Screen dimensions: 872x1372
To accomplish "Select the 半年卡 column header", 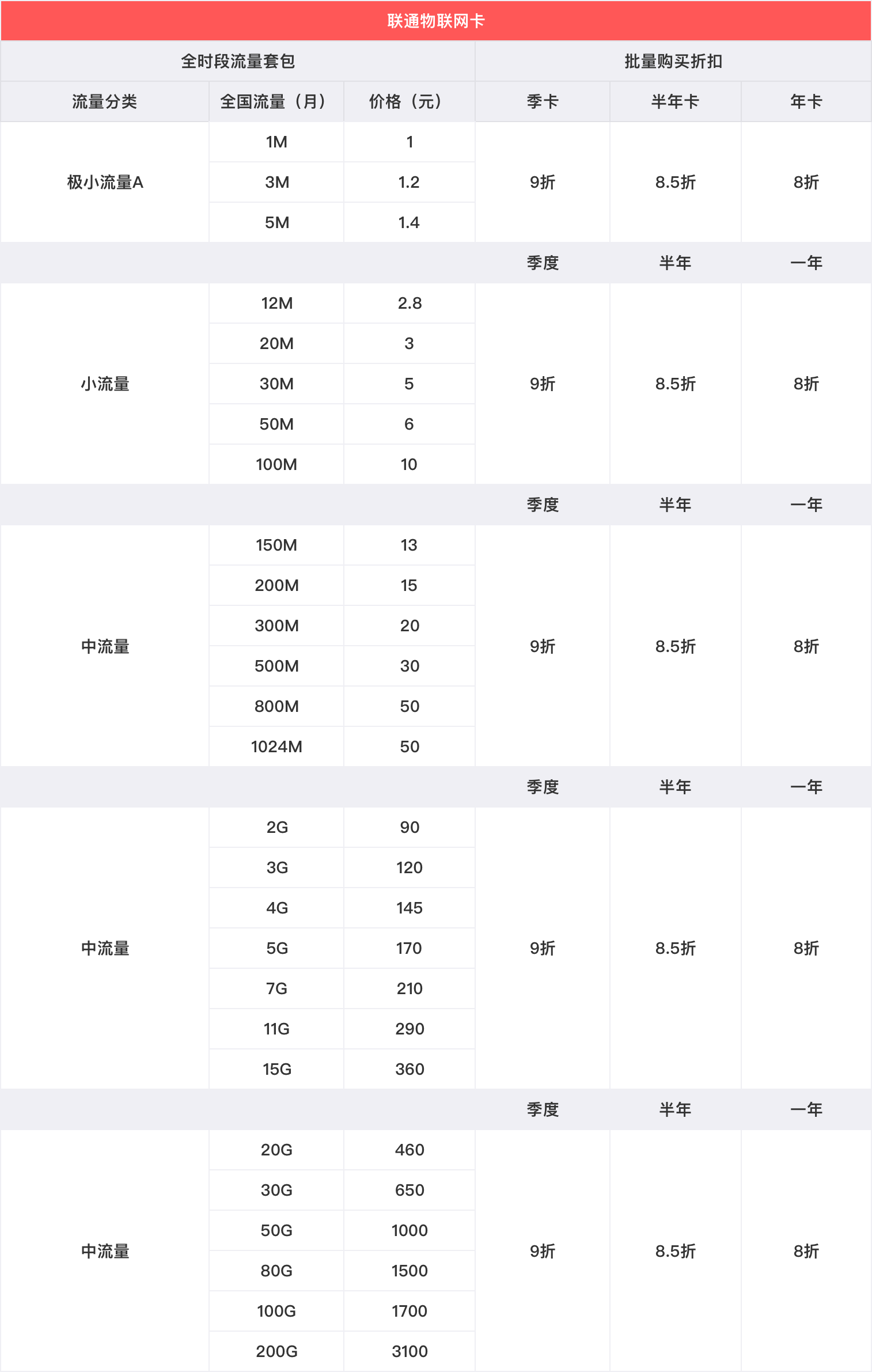I will [675, 102].
